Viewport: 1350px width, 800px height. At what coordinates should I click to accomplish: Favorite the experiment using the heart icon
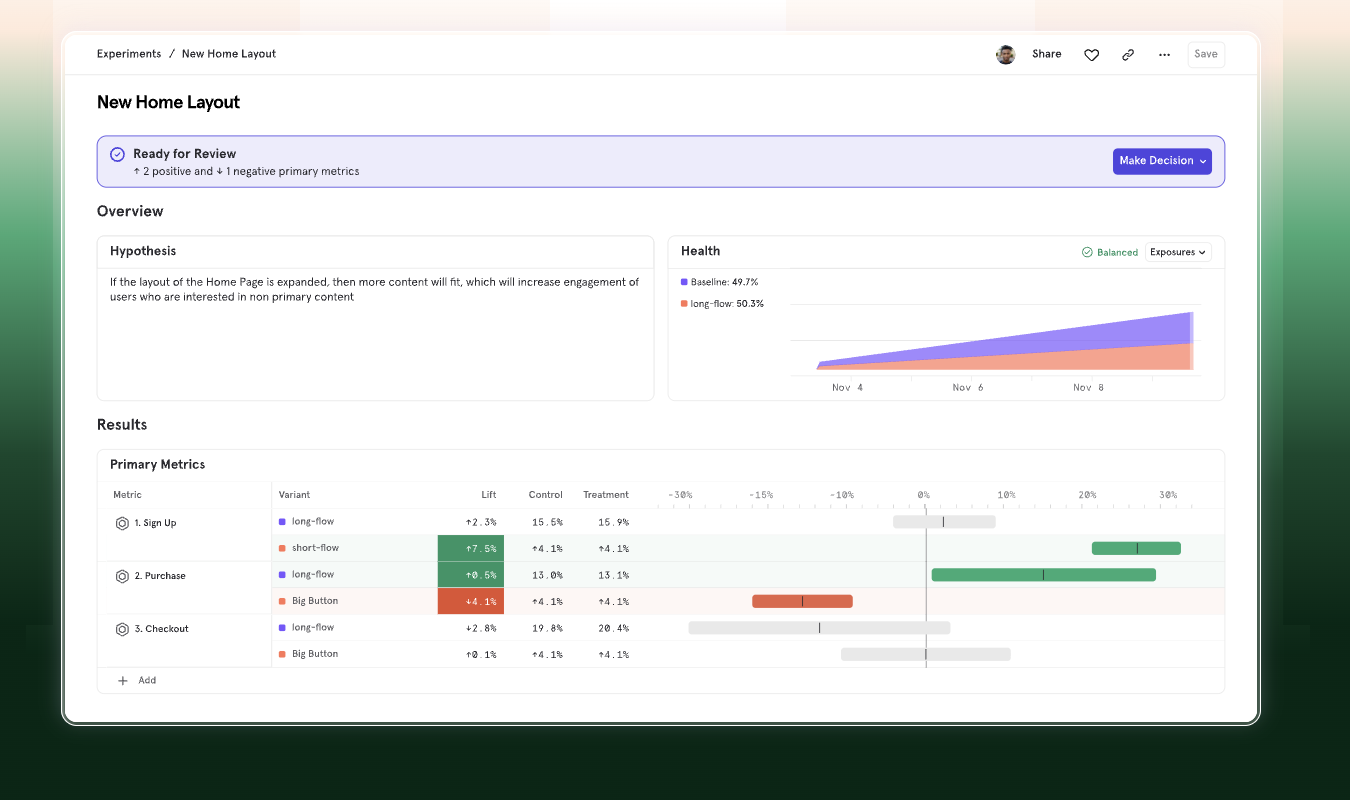(1091, 55)
